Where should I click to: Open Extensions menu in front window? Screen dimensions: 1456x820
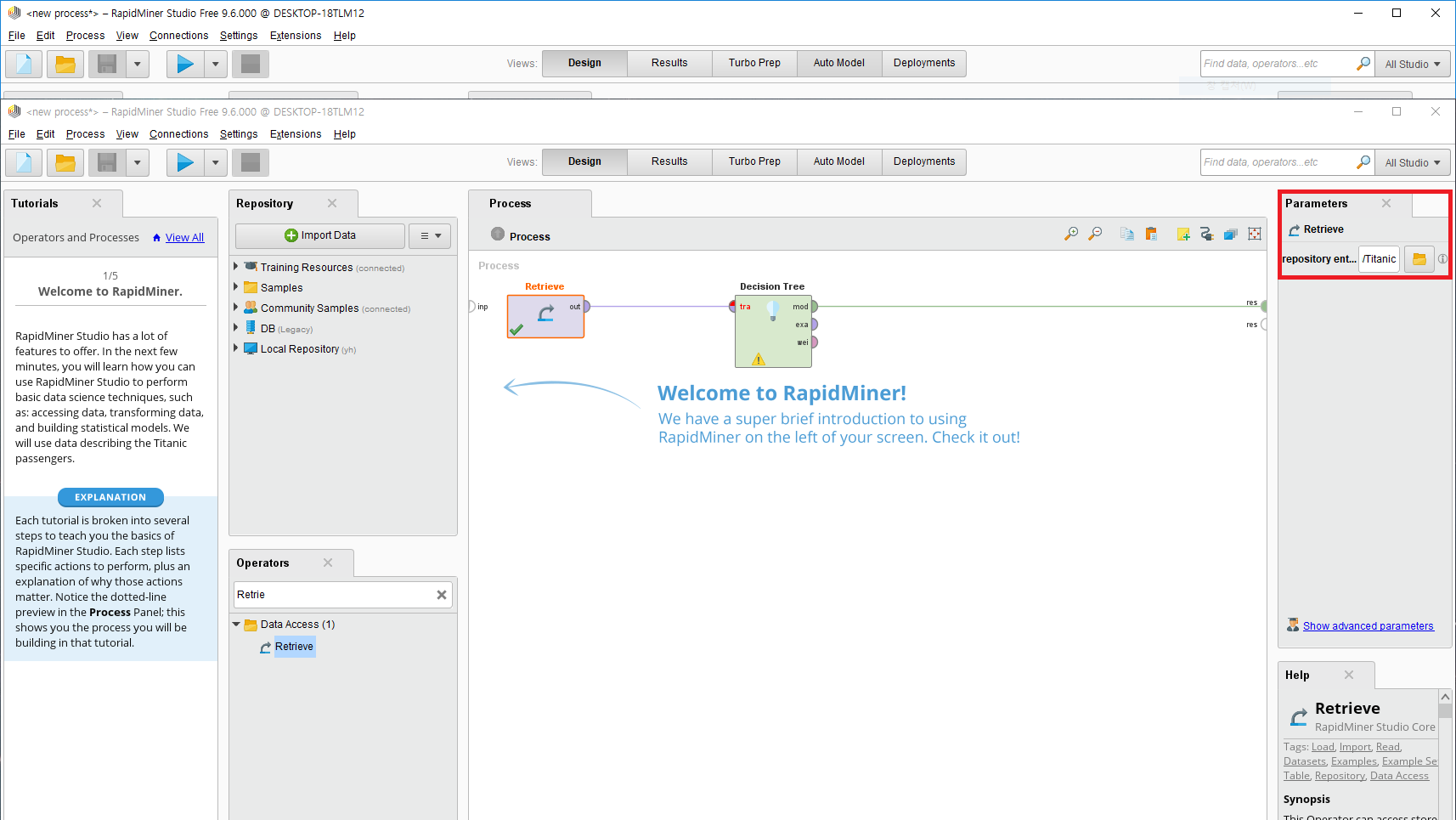click(296, 134)
